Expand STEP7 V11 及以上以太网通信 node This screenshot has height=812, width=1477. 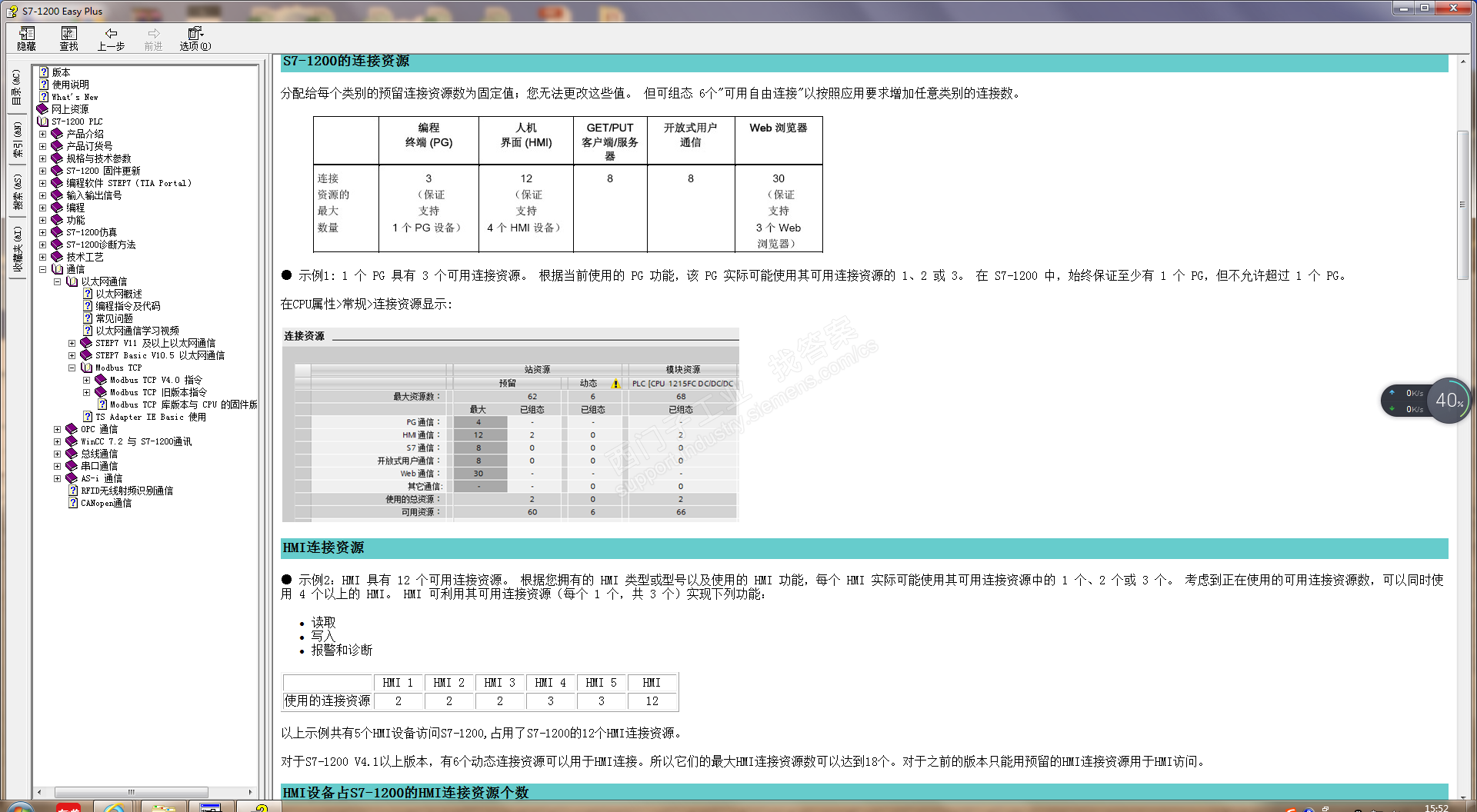pyautogui.click(x=72, y=343)
